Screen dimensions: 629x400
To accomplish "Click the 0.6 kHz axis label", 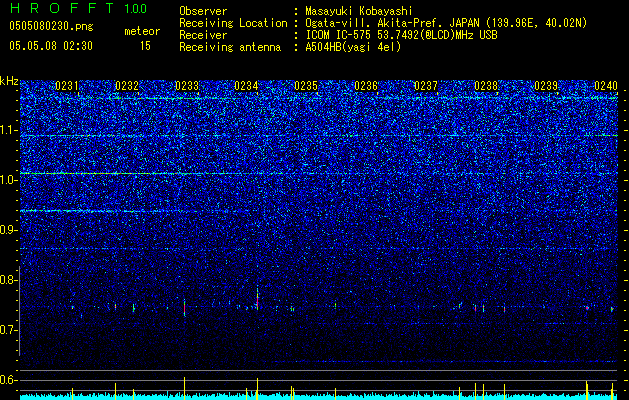I will [9, 380].
